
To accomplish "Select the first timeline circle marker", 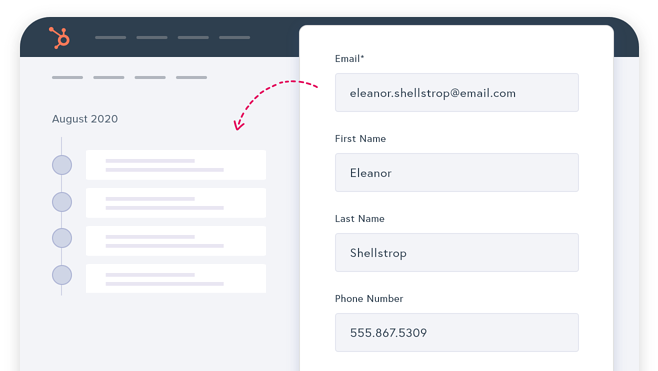I will [x=62, y=165].
